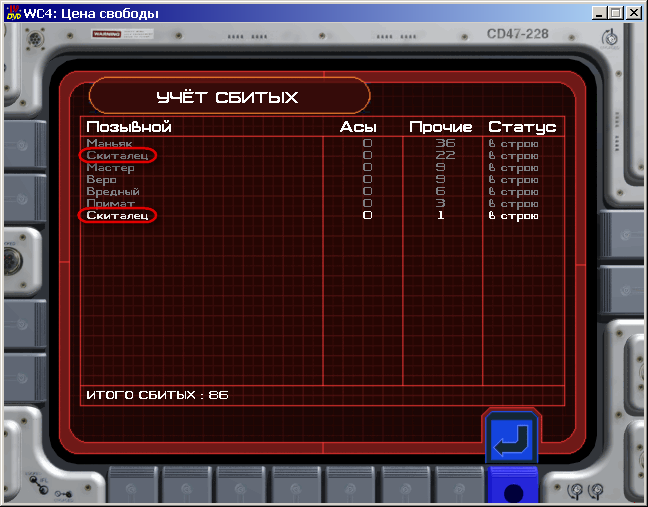This screenshot has width=648, height=507.
Task: Select the Асы column header
Action: coord(358,127)
